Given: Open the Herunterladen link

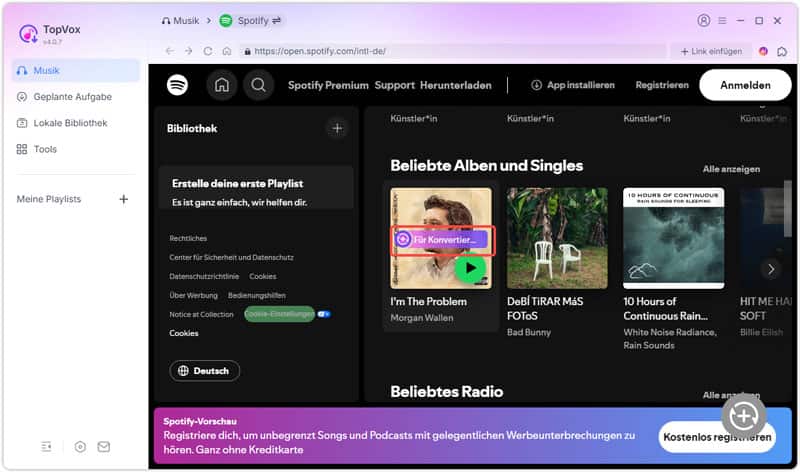Looking at the screenshot, I should [x=456, y=85].
